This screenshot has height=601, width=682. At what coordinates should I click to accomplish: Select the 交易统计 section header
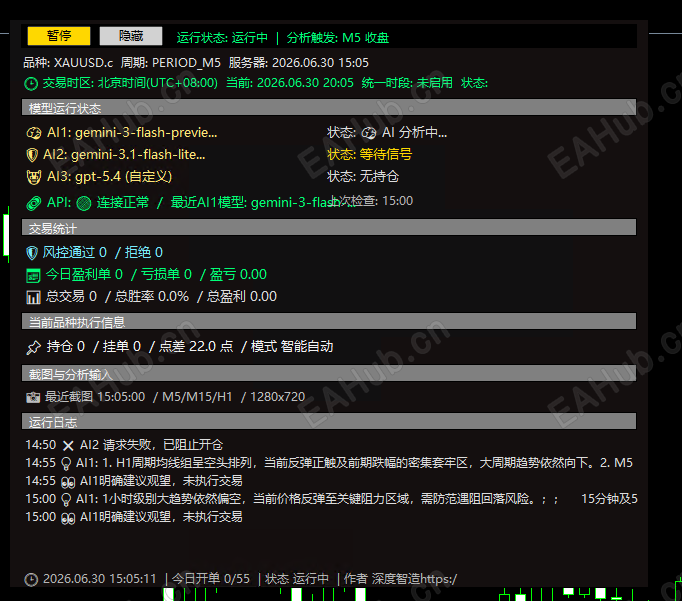(x=329, y=227)
